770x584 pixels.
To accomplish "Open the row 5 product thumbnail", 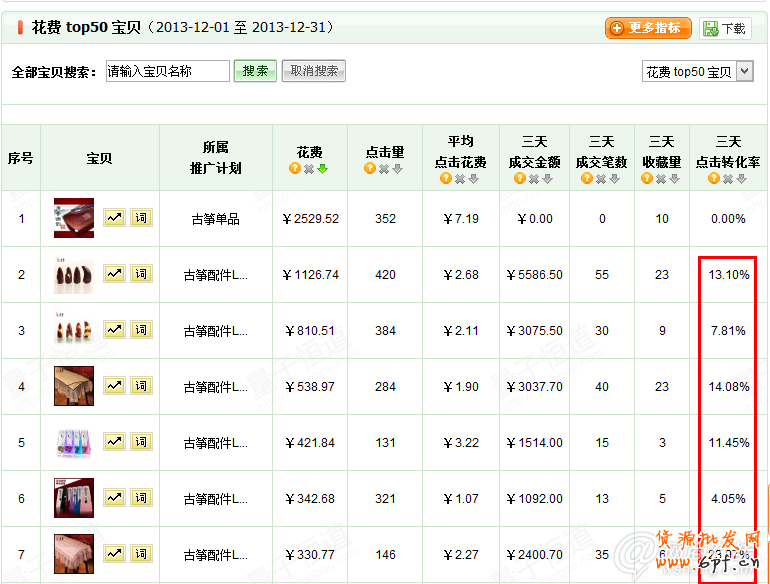I will tap(74, 442).
